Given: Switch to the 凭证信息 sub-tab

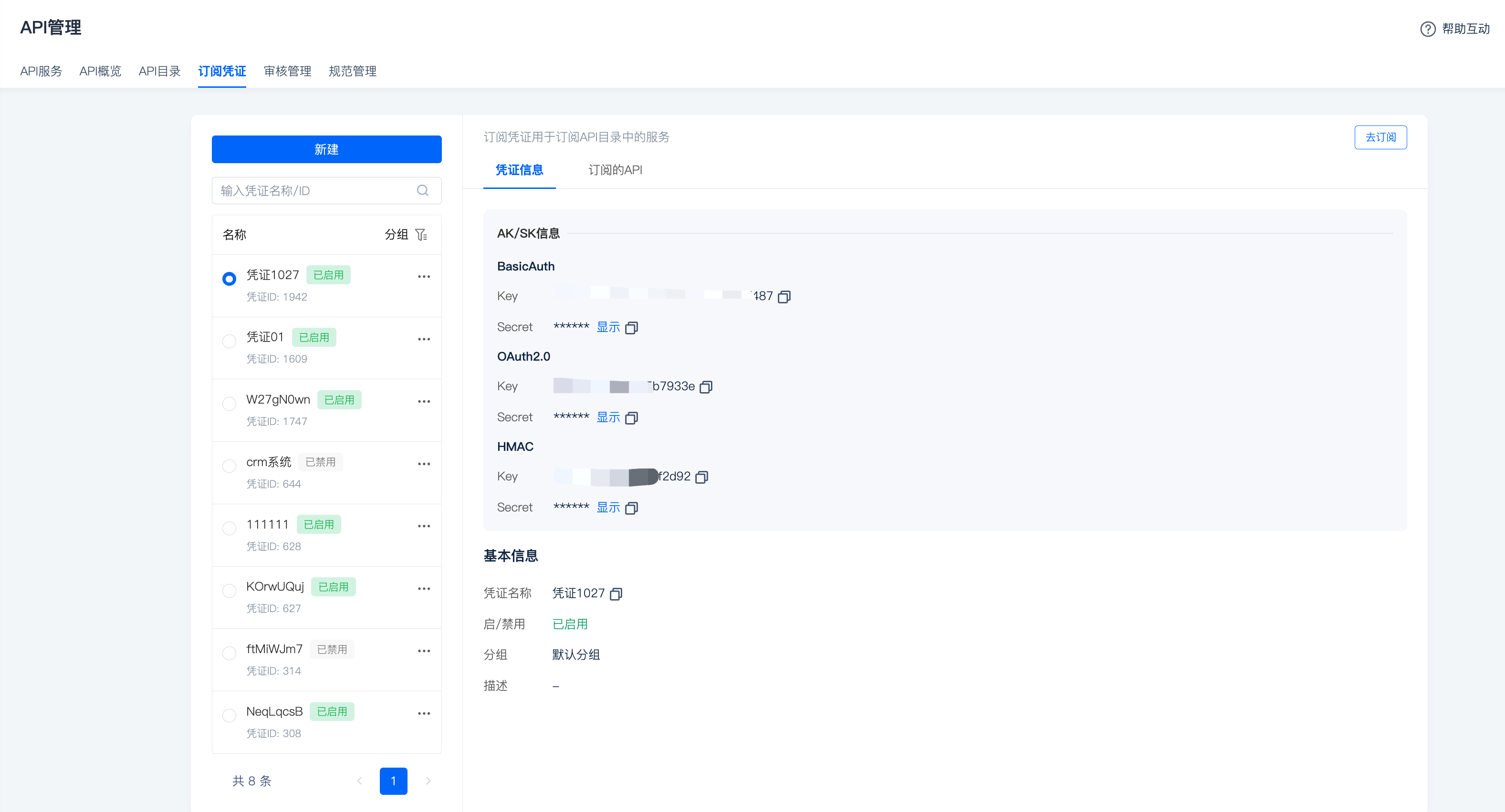Looking at the screenshot, I should click(x=519, y=170).
